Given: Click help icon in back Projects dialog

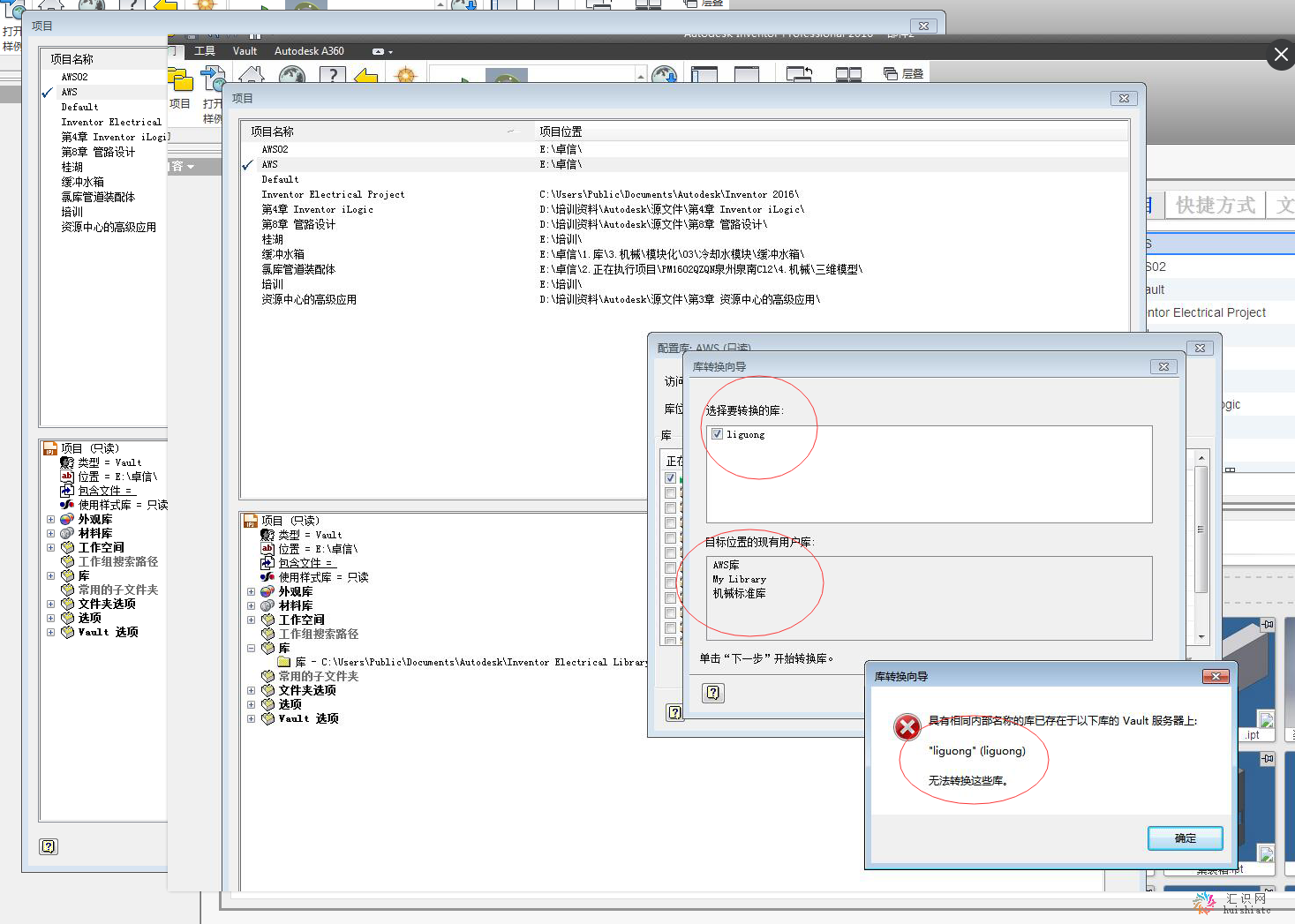Looking at the screenshot, I should point(49,846).
